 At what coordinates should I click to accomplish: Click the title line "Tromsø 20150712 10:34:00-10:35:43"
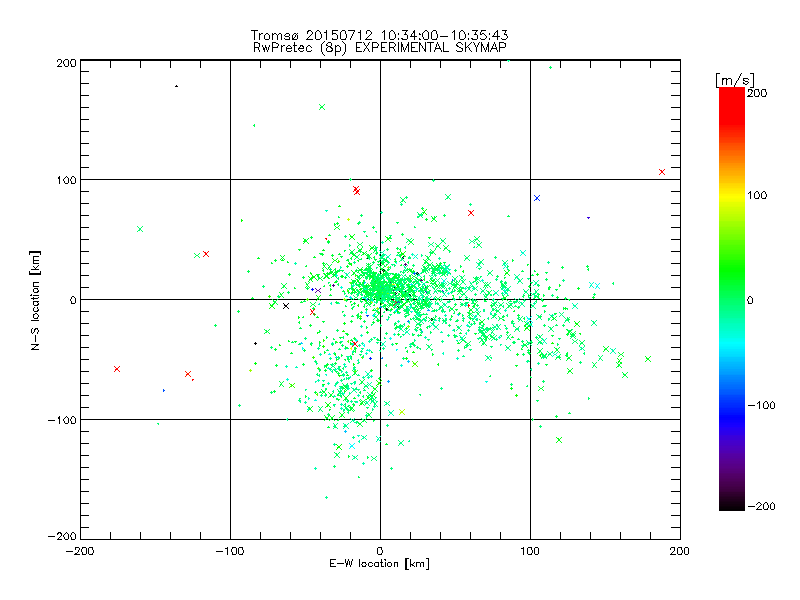379,35
